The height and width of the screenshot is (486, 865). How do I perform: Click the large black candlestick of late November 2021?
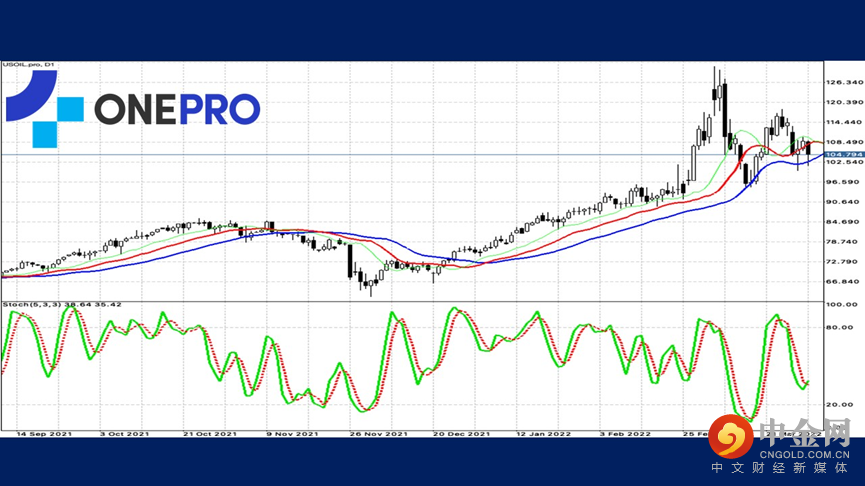tap(350, 261)
